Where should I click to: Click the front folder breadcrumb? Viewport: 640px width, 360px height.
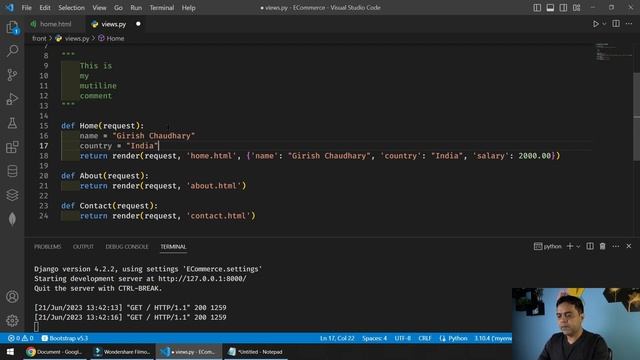[x=39, y=38]
